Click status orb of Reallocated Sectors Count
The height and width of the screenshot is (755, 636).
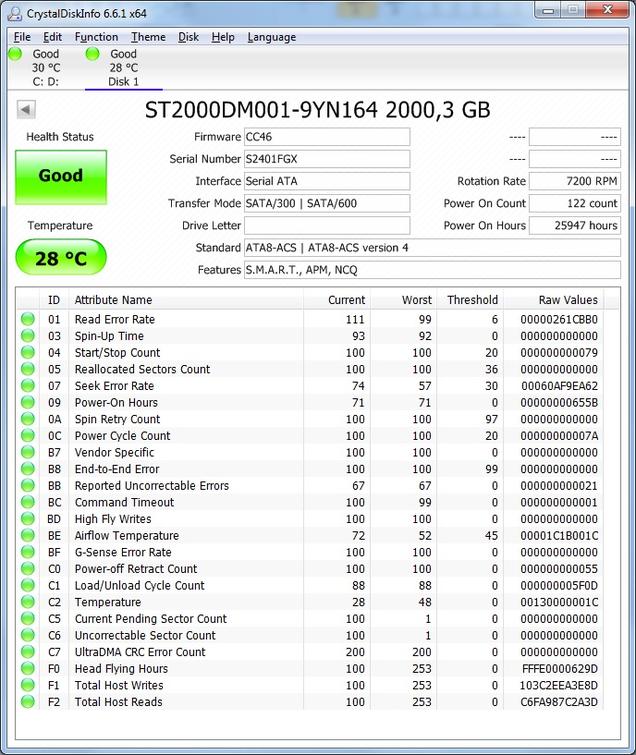pos(28,369)
